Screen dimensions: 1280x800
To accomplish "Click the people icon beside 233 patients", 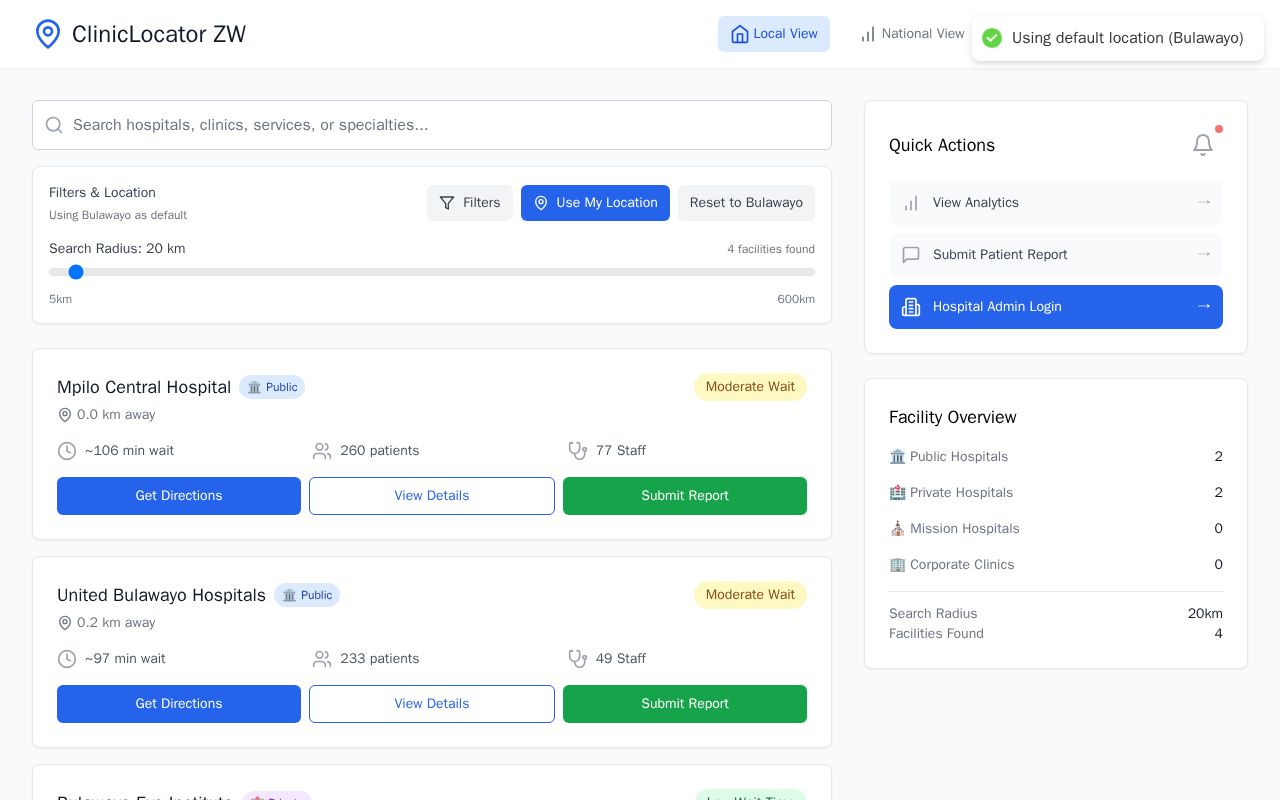I will [322, 659].
